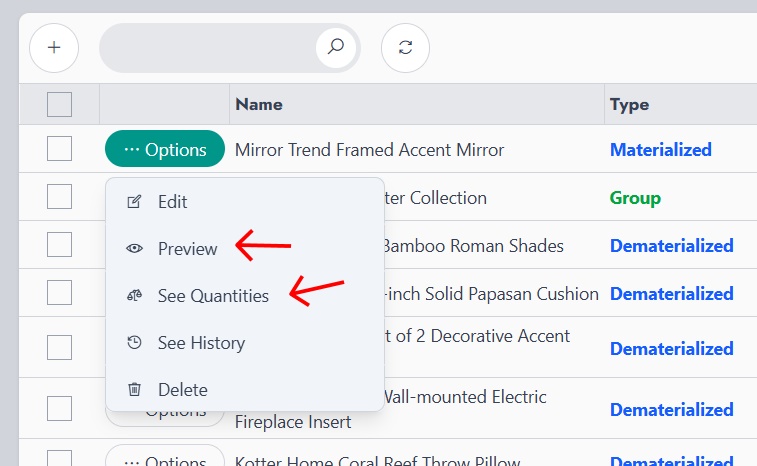Check the box for the Group row
This screenshot has width=757, height=466.
[x=59, y=197]
